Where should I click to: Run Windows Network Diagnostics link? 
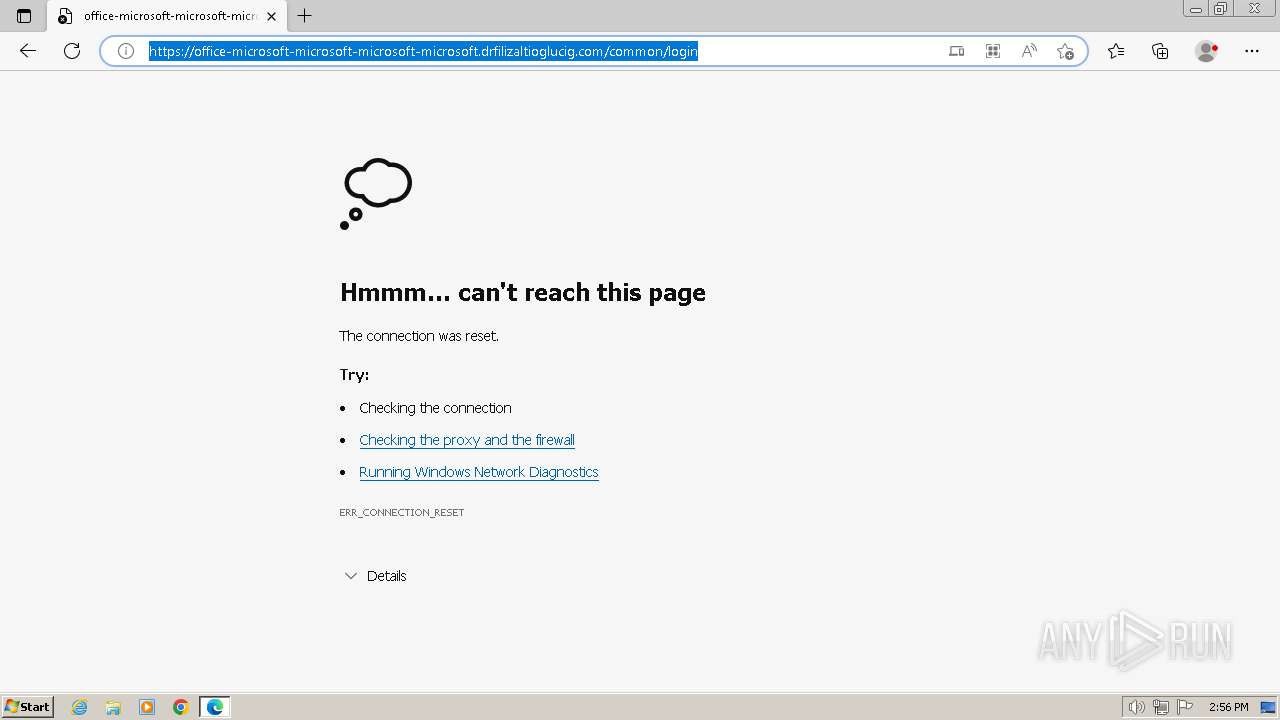[x=479, y=472]
